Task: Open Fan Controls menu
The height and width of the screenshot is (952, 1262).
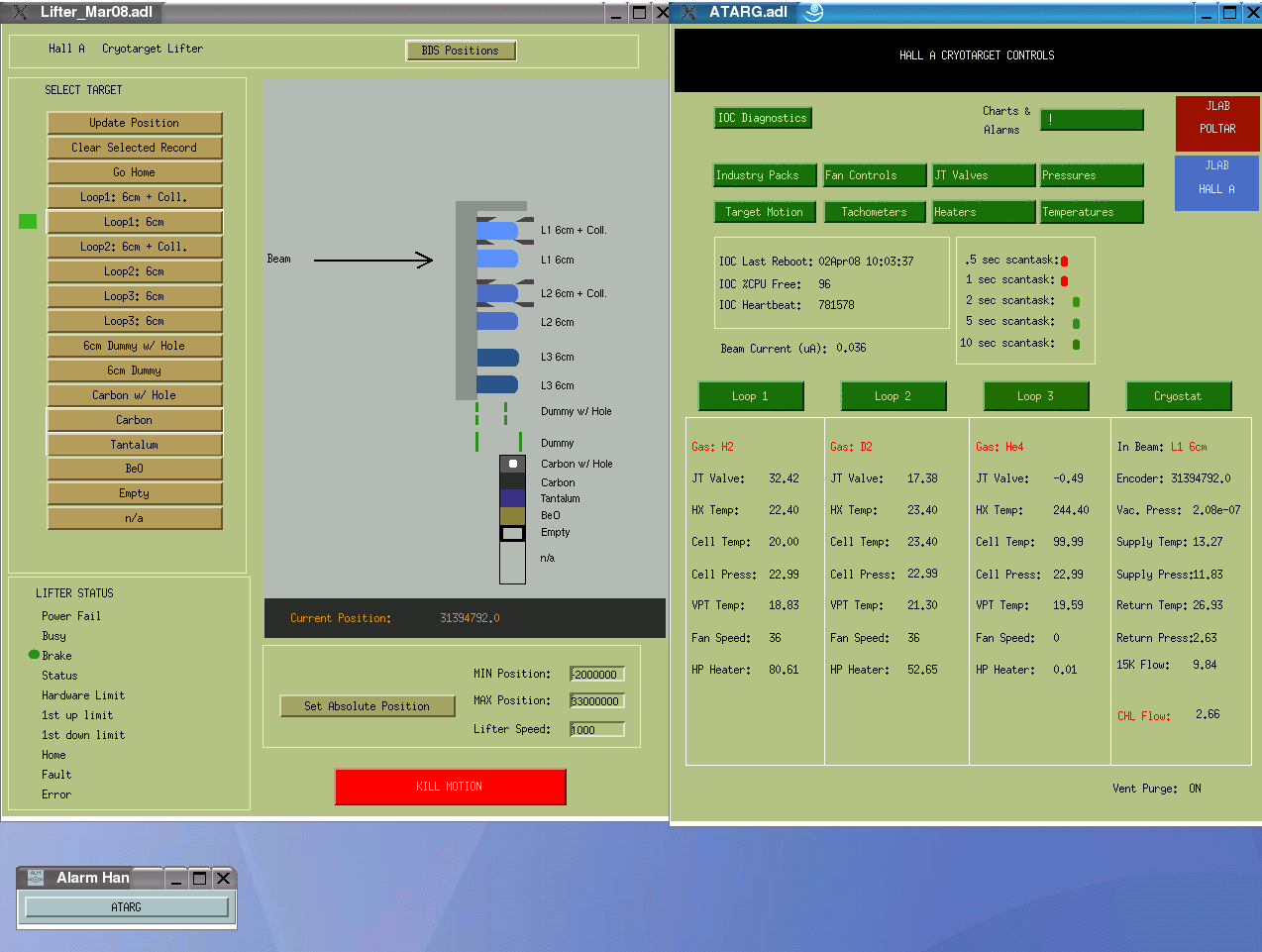Action: click(875, 175)
